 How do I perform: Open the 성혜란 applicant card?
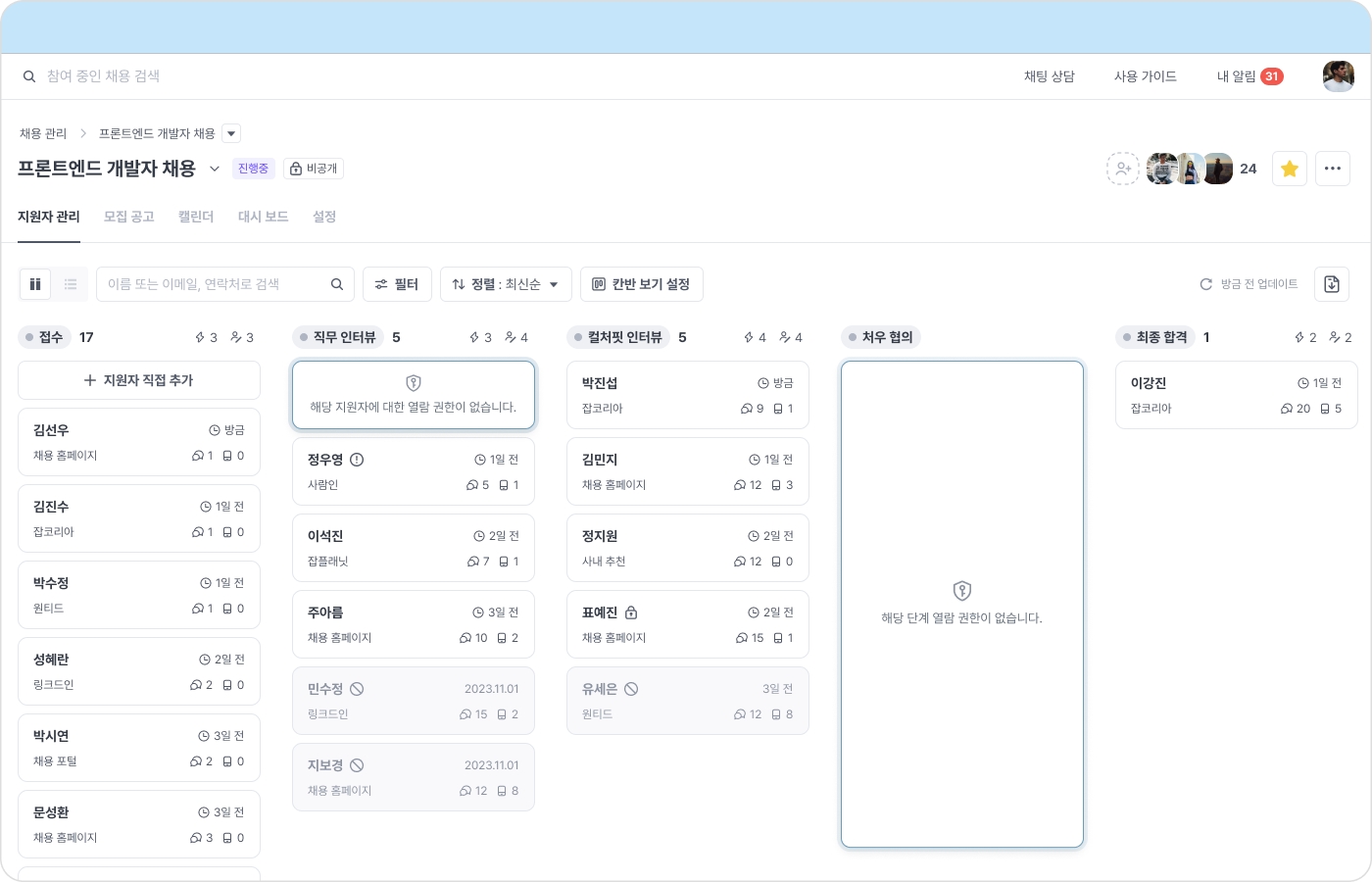click(x=139, y=671)
